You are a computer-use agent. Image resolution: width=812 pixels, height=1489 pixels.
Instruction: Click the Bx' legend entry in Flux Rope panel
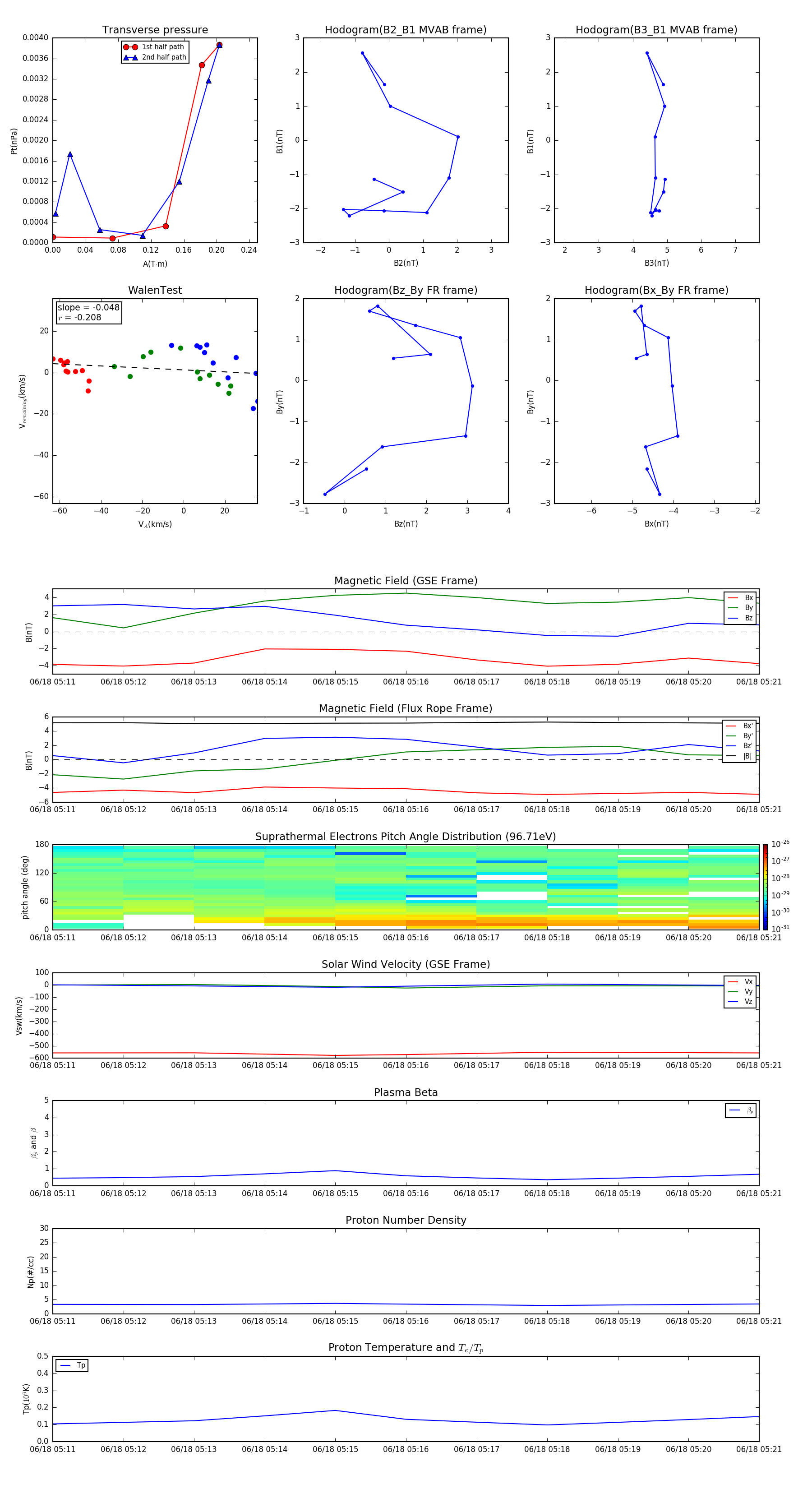point(740,726)
